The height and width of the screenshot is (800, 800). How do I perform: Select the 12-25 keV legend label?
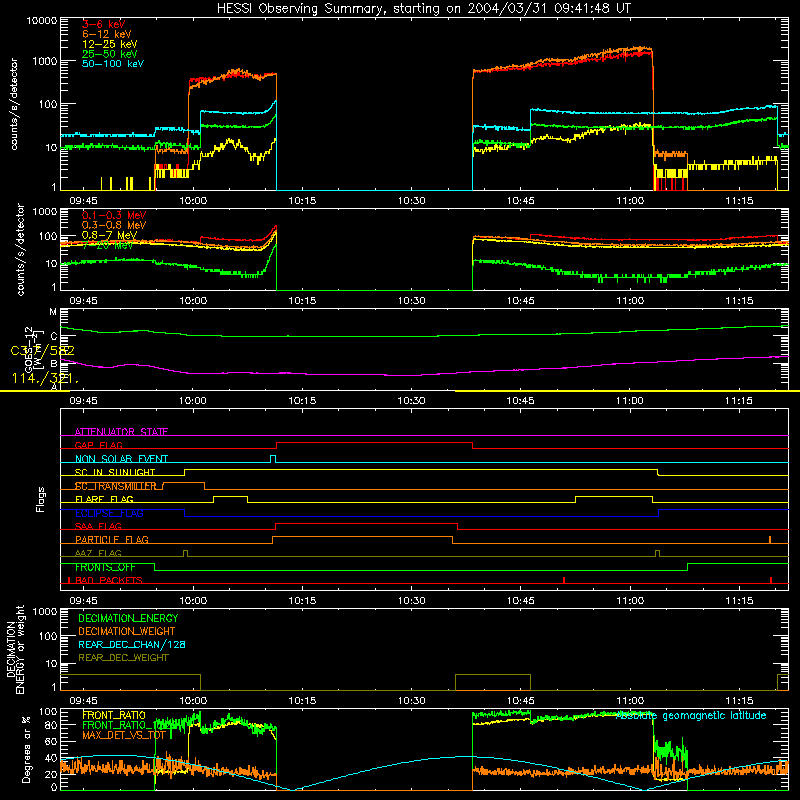pos(109,44)
